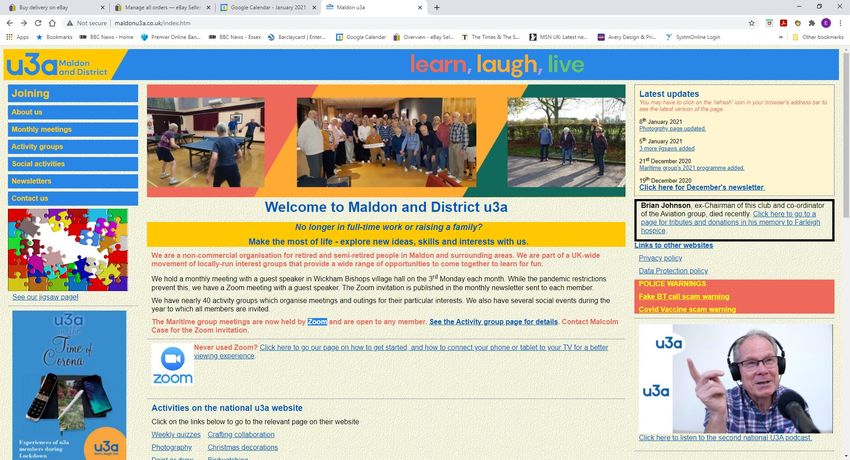Close the Buy delivery on eBay tab
This screenshot has height=460, width=850.
pyautogui.click(x=103, y=8)
